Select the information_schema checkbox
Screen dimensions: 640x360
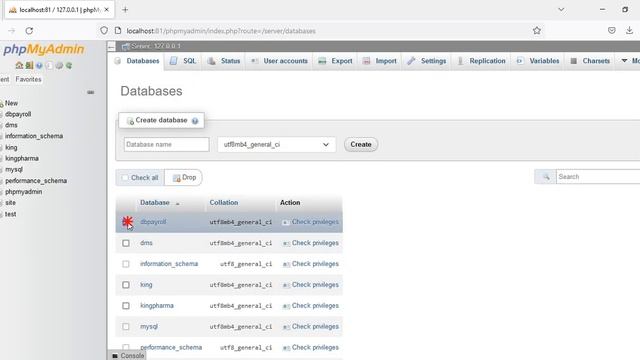coord(126,264)
